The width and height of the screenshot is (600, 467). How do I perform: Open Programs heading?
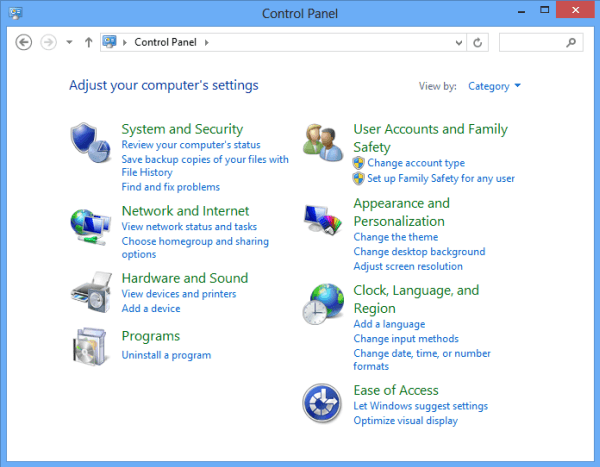pos(150,336)
